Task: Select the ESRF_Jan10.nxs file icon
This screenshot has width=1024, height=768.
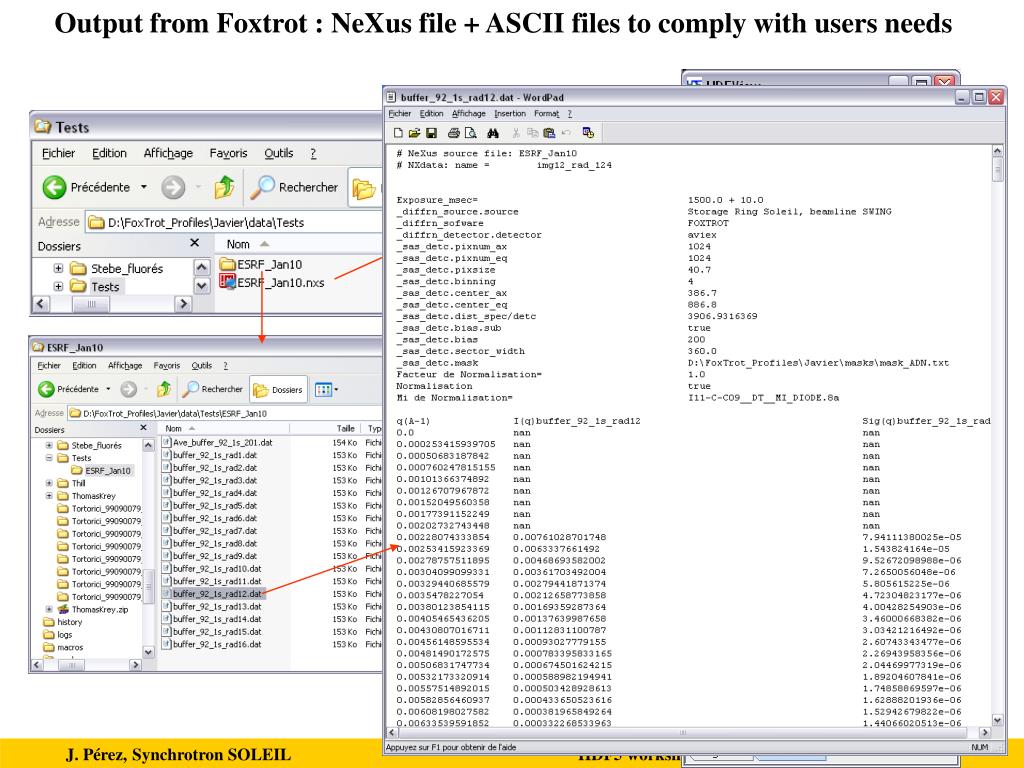Action: [227, 282]
